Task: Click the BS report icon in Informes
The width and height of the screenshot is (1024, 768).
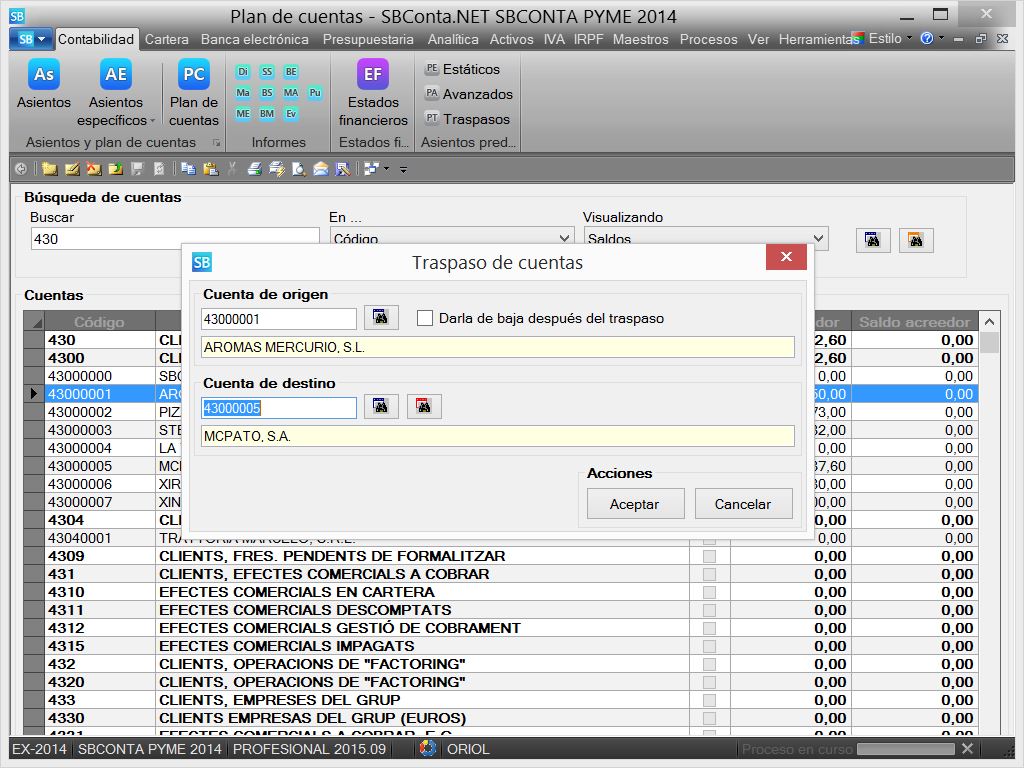Action: (x=267, y=93)
